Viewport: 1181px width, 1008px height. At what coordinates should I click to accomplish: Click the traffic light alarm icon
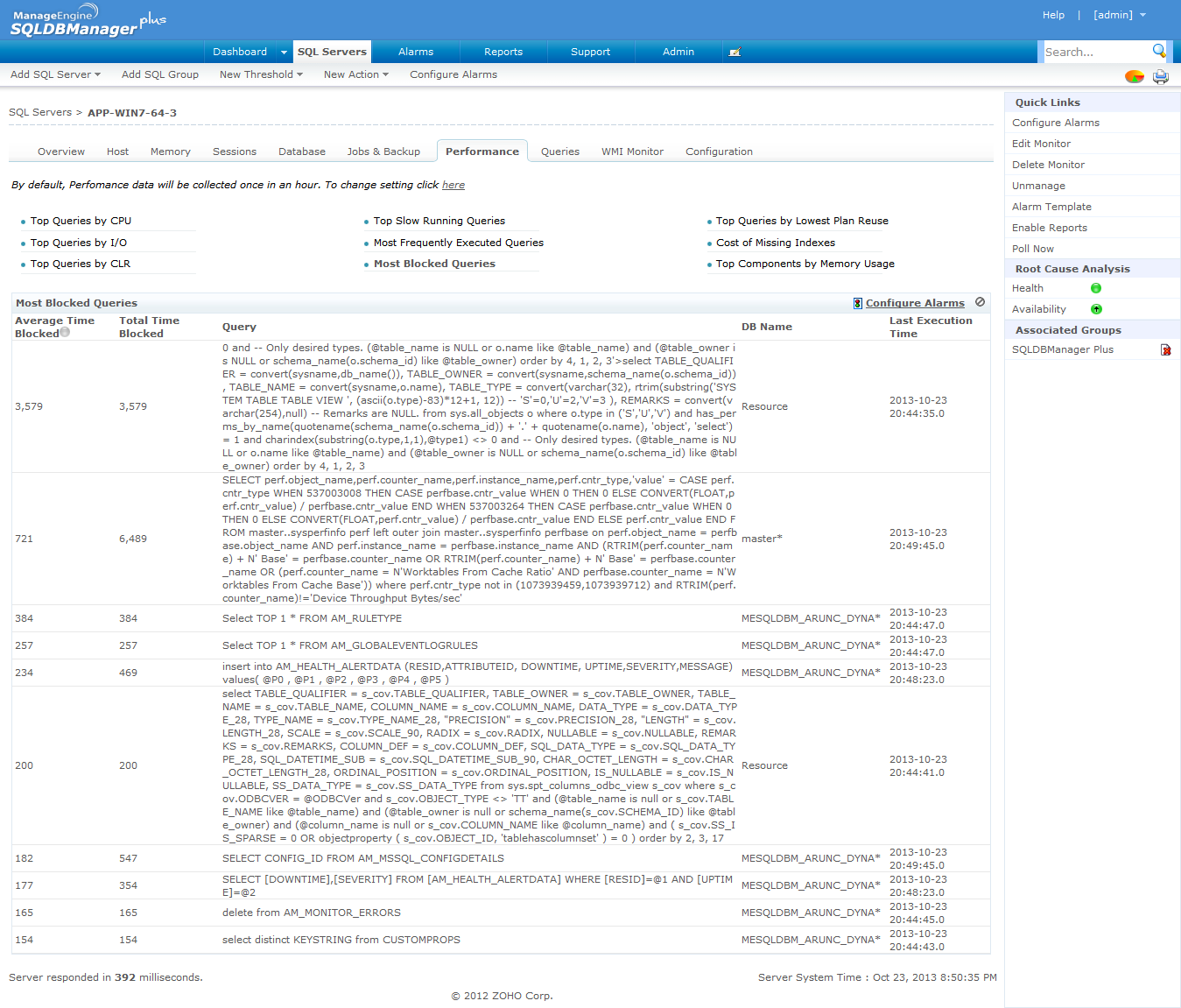coord(857,303)
